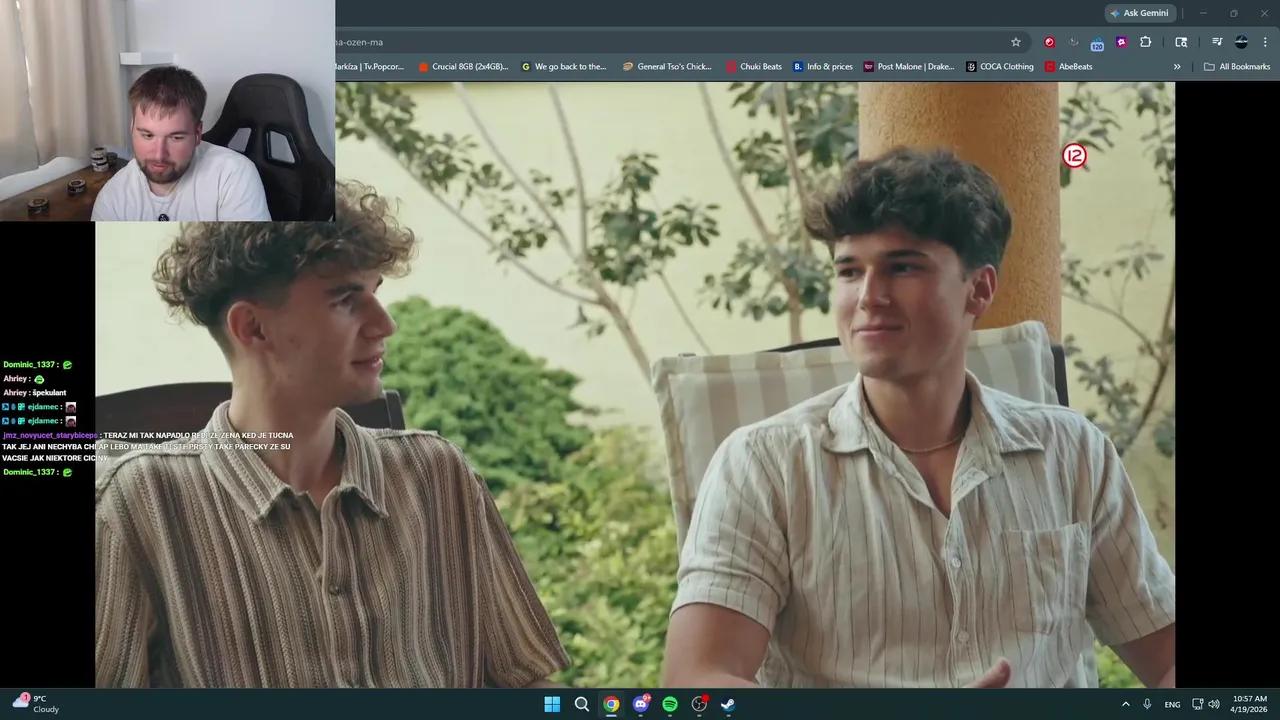The height and width of the screenshot is (720, 1280).
Task: Open the Chuki Beats bookmark
Action: click(754, 67)
